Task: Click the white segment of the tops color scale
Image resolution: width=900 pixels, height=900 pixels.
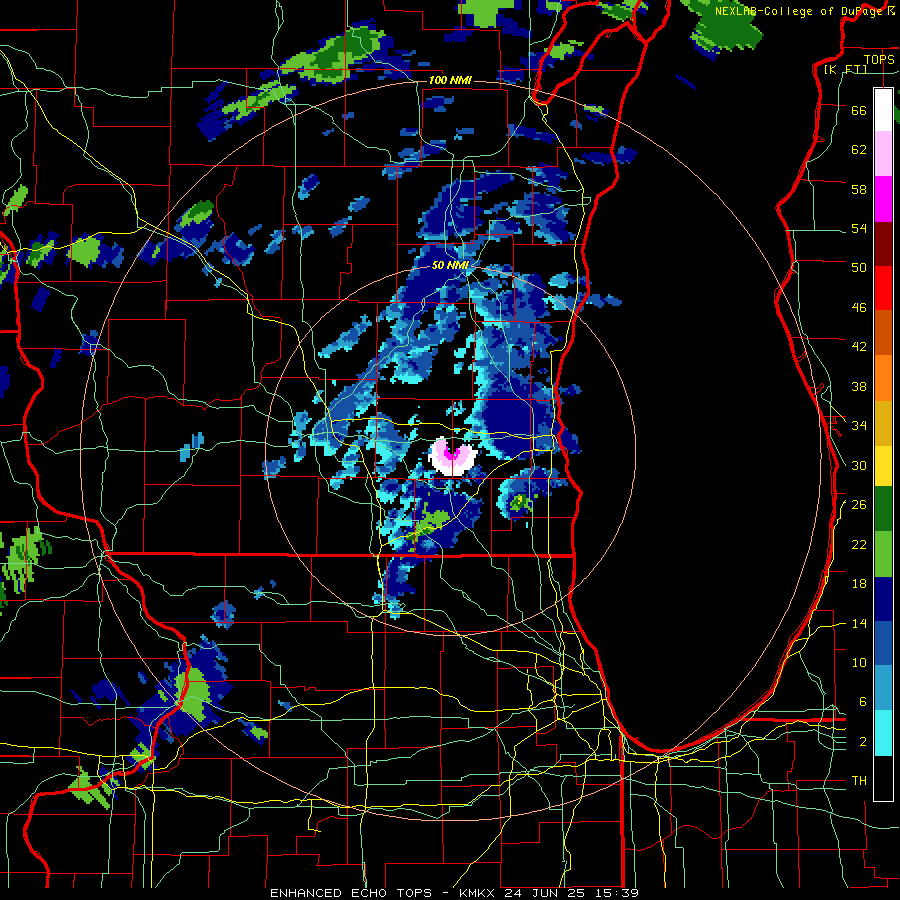Action: click(883, 110)
